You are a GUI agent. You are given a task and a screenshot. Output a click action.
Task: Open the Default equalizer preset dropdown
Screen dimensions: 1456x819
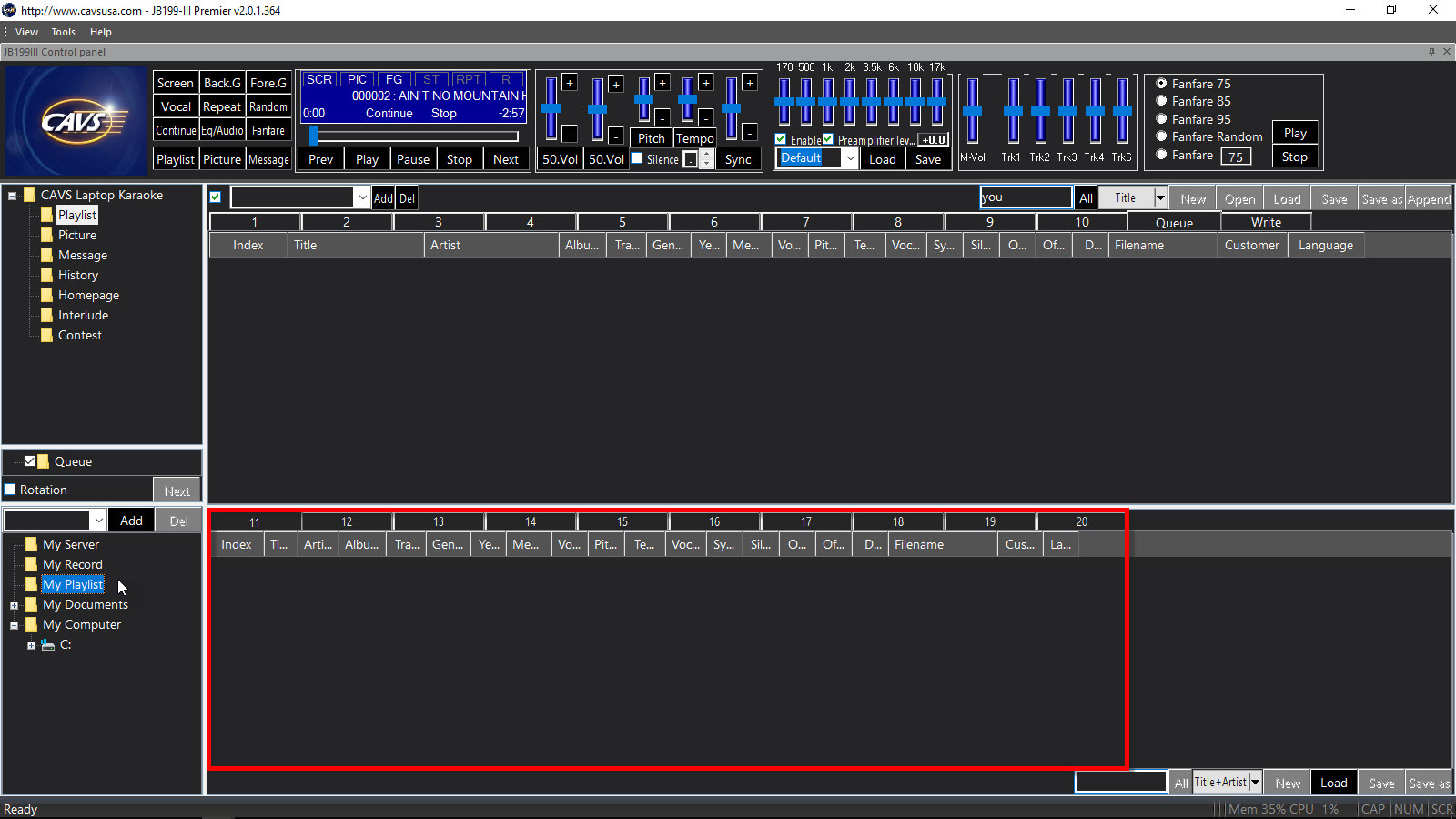(x=850, y=158)
